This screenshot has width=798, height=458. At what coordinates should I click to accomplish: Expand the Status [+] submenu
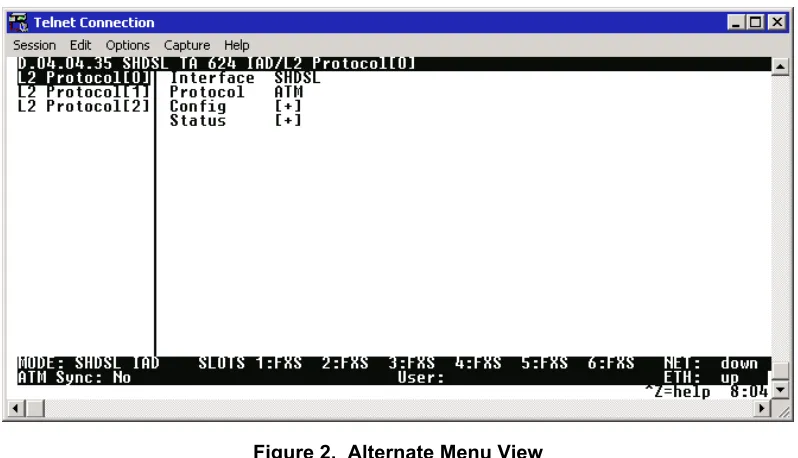[x=288, y=121]
